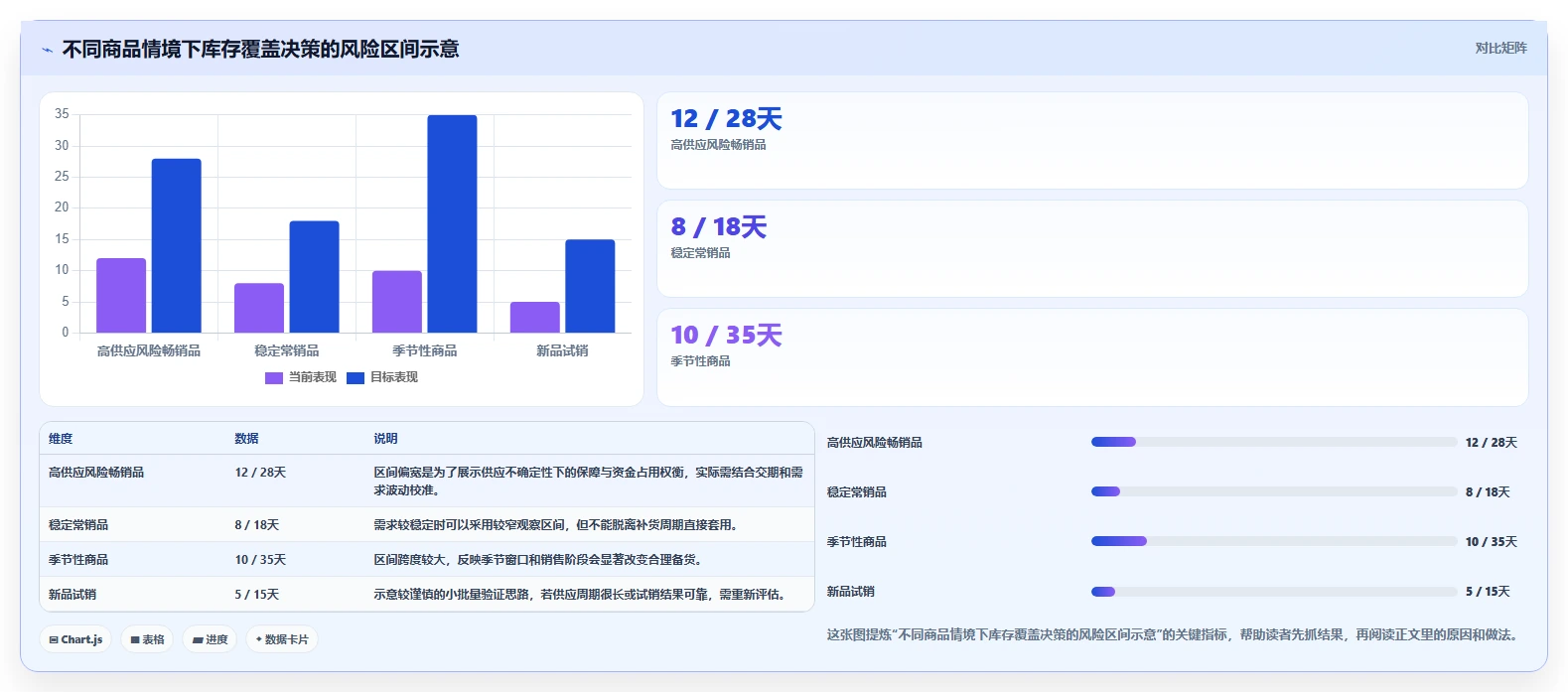Click the purple bar for 高供应风险畅销品
1568x692 pixels.
tap(121, 295)
